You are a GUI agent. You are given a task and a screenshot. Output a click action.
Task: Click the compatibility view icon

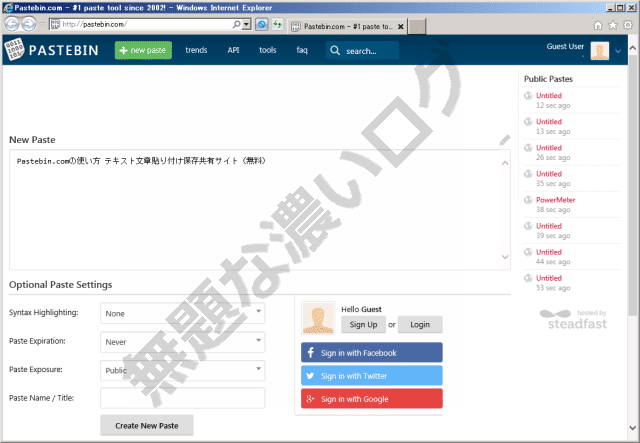coord(262,24)
